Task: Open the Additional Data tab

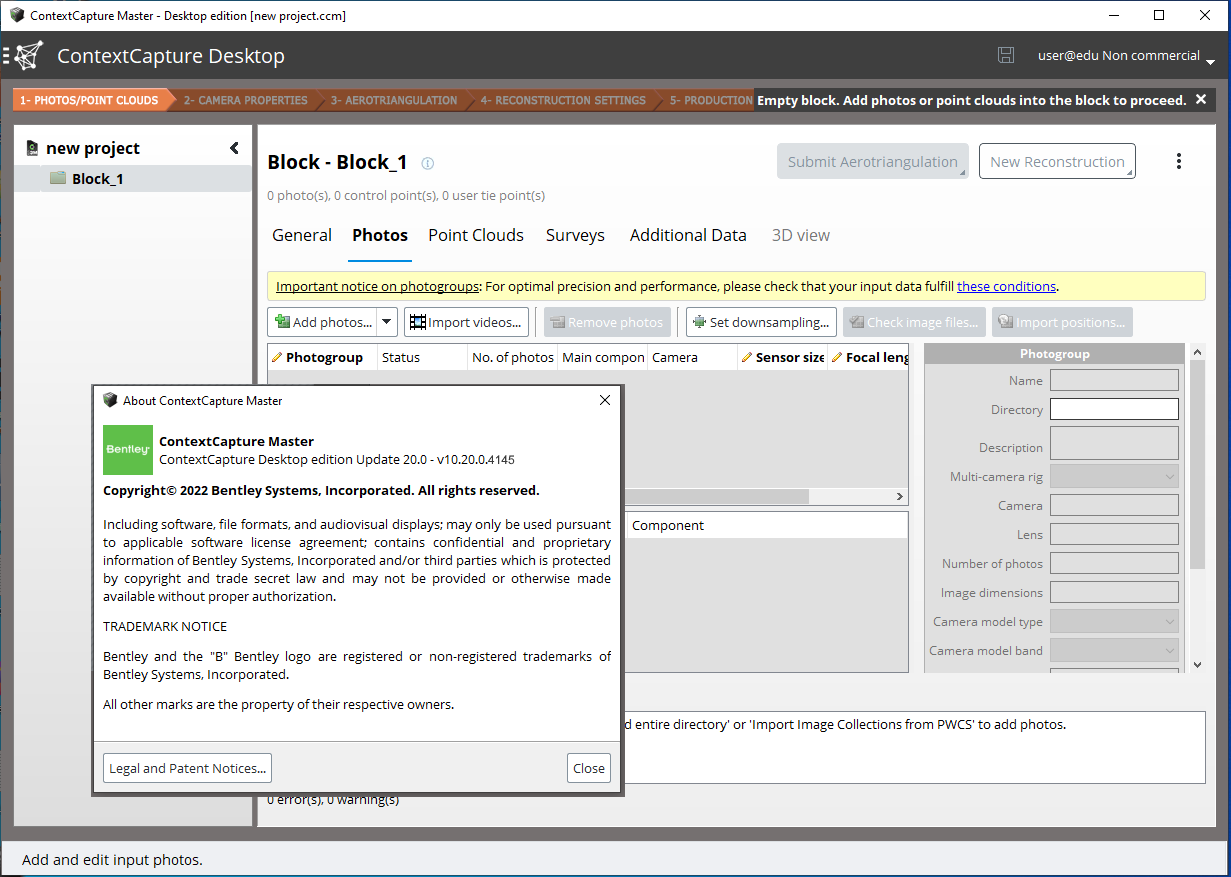Action: [688, 235]
